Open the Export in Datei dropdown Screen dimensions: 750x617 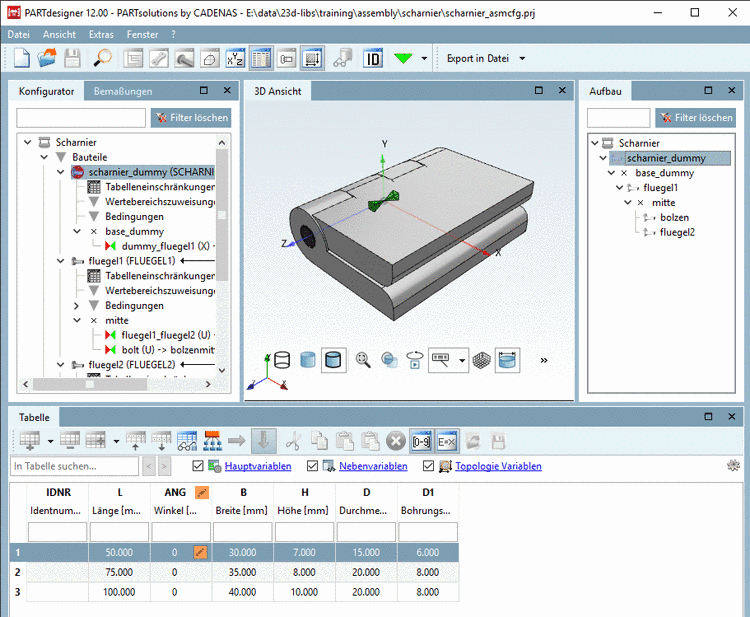pos(522,58)
